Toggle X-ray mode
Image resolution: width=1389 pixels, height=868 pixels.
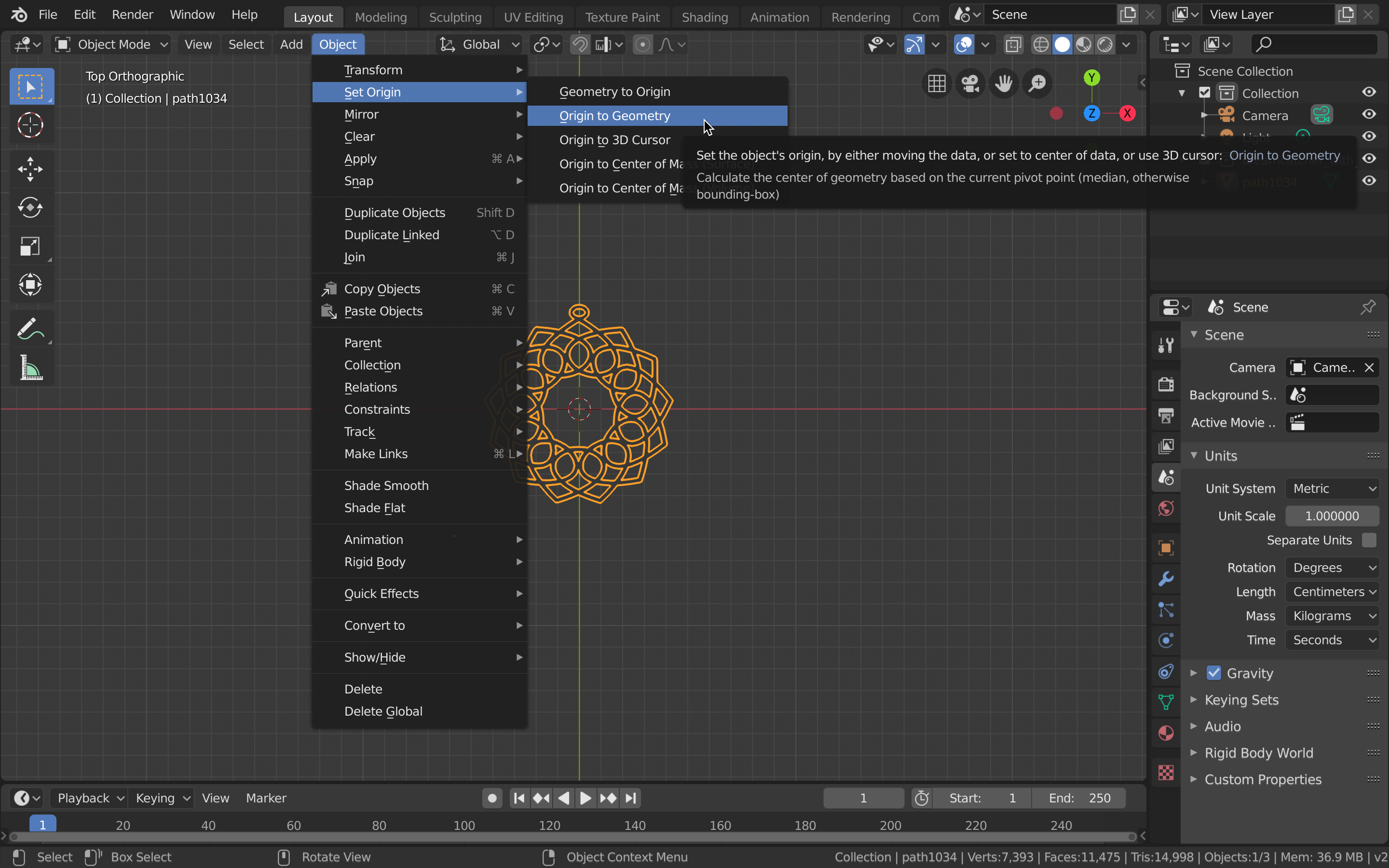coord(1014,44)
